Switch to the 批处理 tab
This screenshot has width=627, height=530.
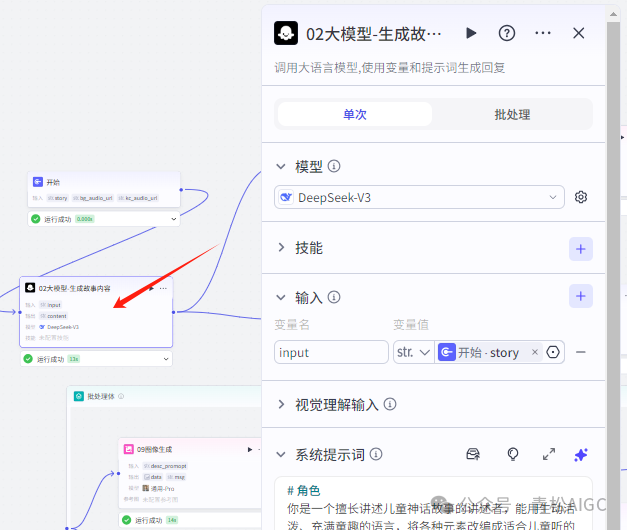tap(512, 114)
